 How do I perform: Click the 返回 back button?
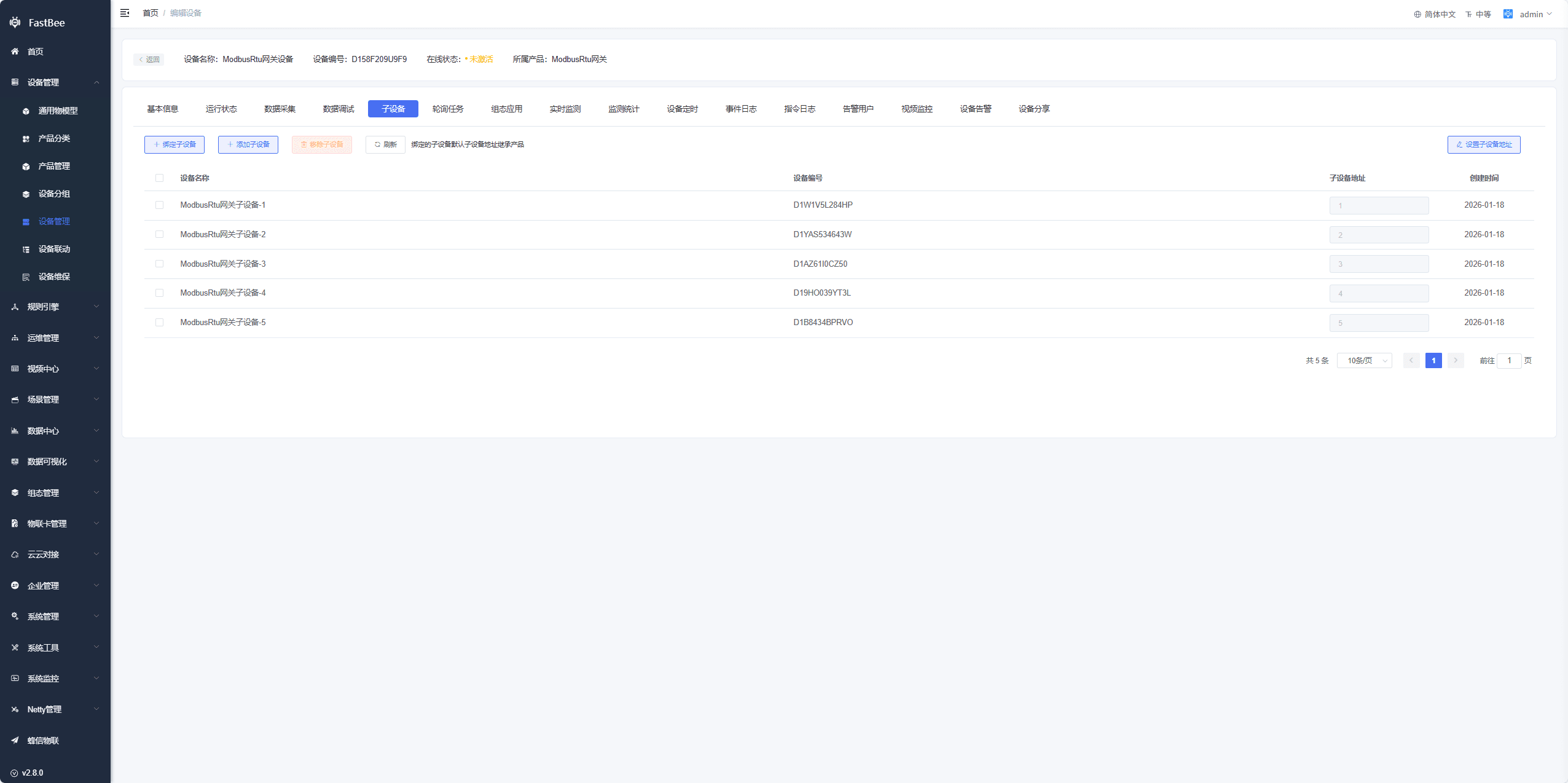[x=149, y=60]
